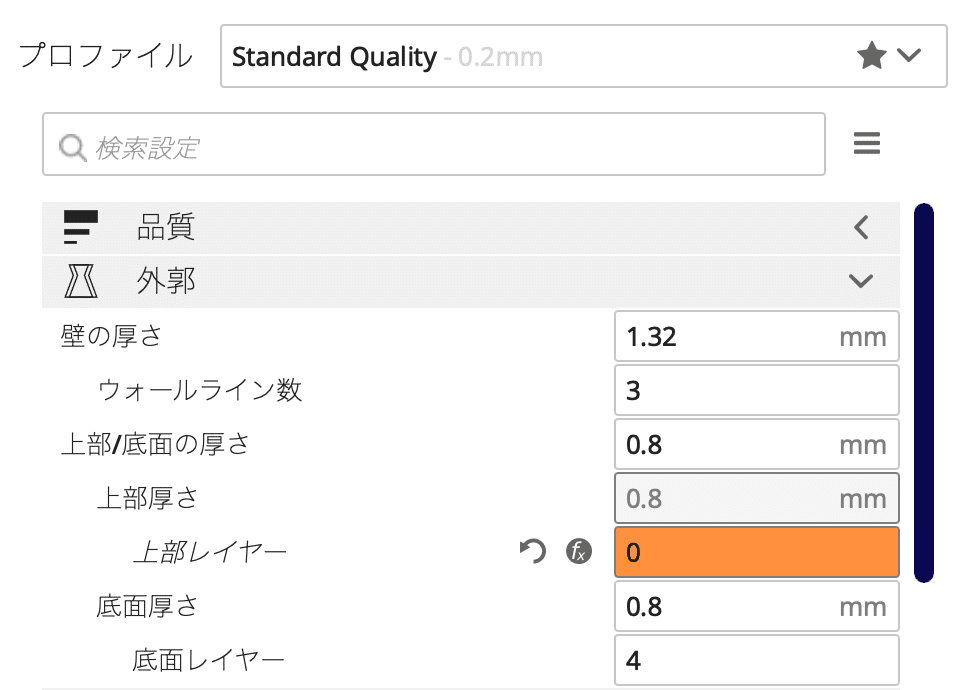968x690 pixels.
Task: Collapse the 外郭 section chevron
Action: pyautogui.click(x=861, y=282)
